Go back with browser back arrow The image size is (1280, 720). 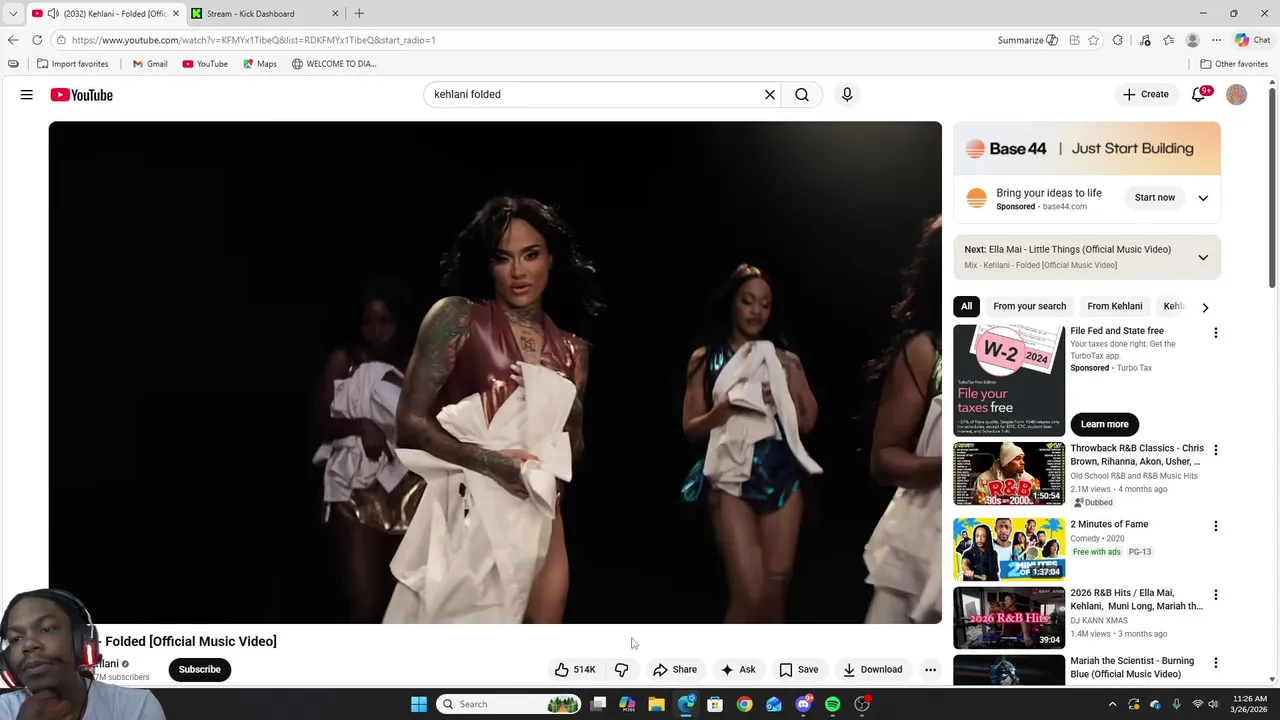coord(13,40)
